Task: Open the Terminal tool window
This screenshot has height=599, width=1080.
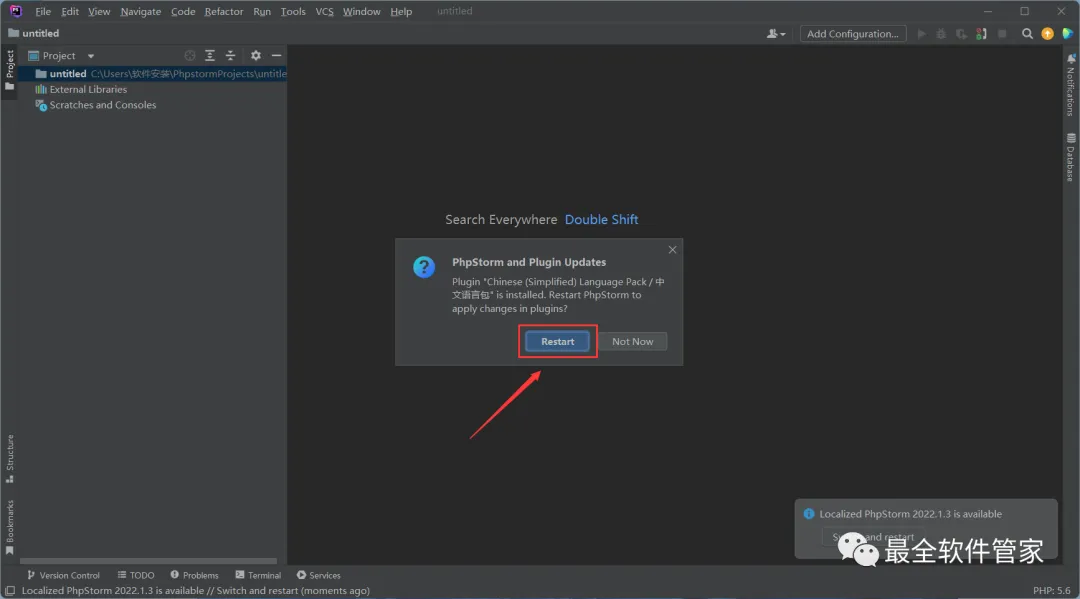Action: pyautogui.click(x=258, y=576)
